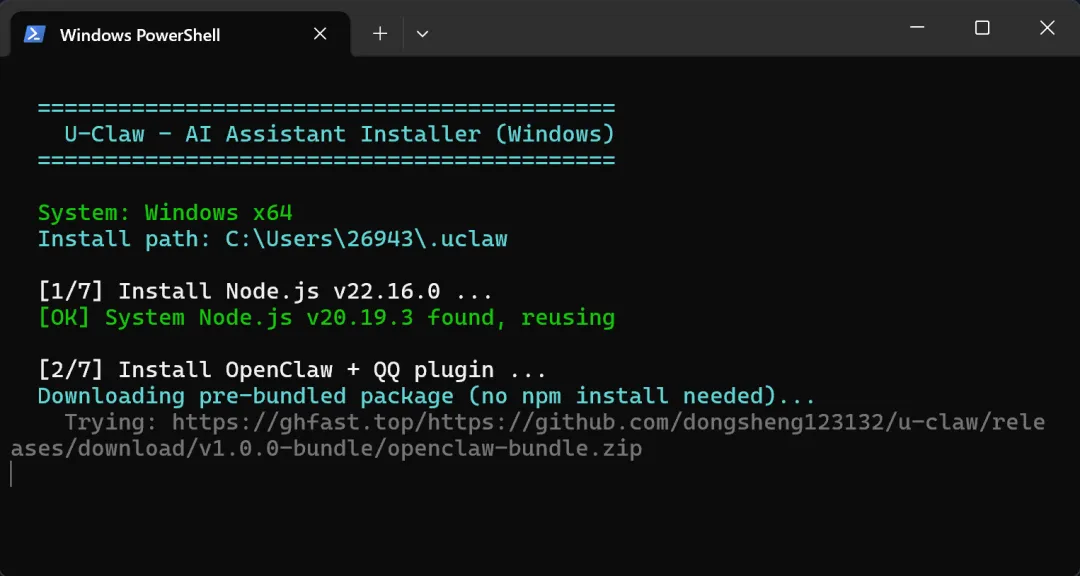Click the System: Windows x64 line

coord(165,213)
